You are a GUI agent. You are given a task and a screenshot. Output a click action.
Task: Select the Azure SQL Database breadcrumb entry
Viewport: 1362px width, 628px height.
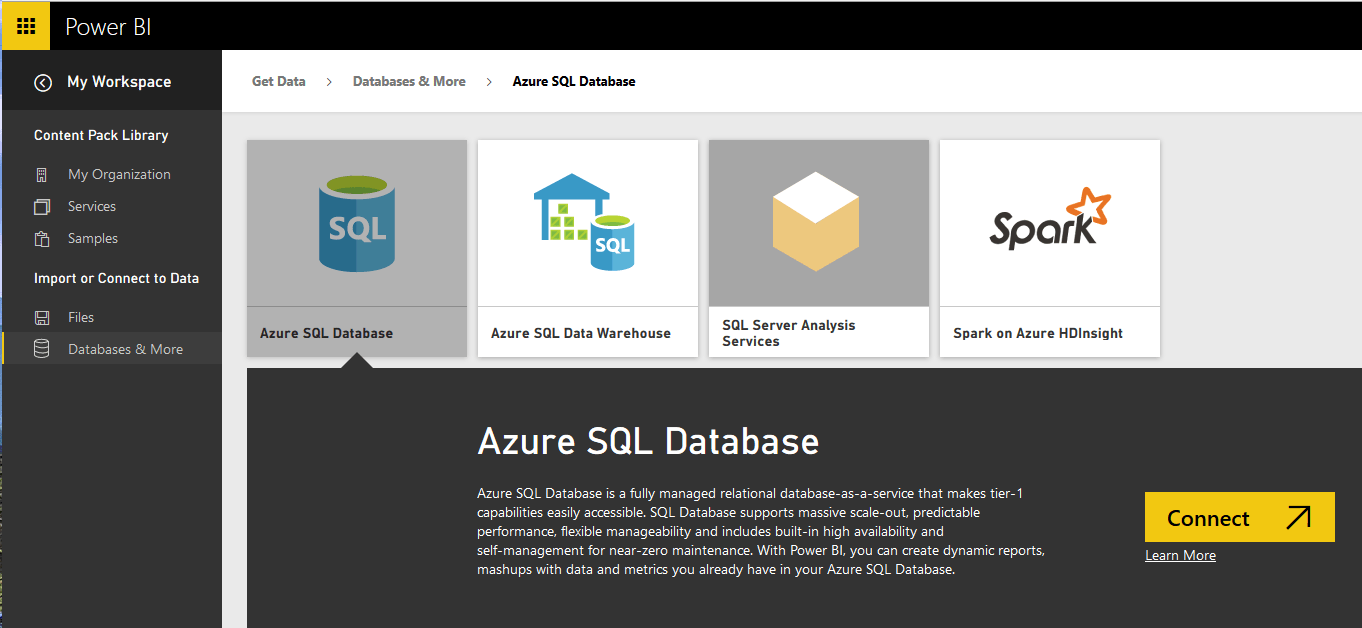tap(573, 81)
